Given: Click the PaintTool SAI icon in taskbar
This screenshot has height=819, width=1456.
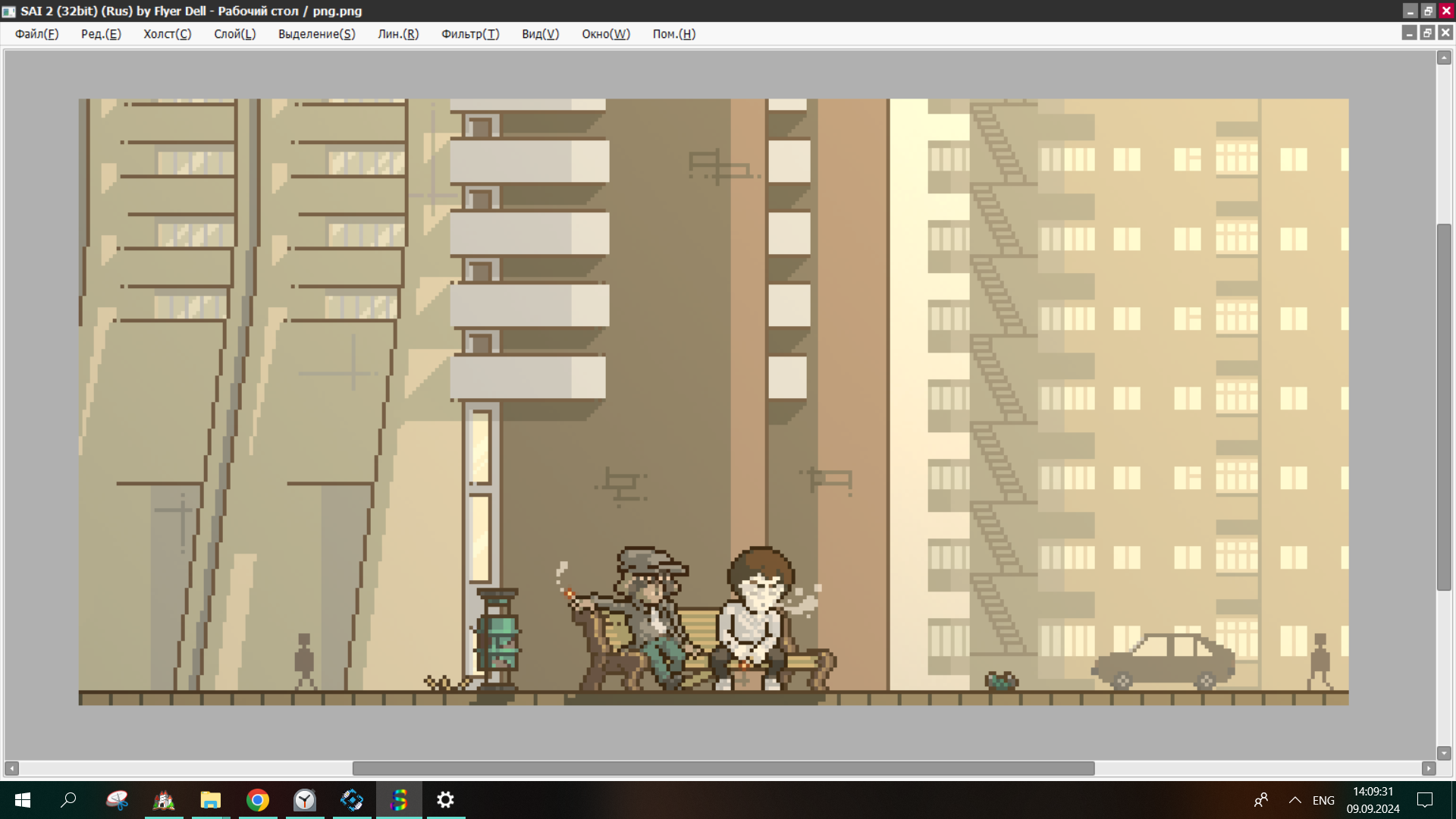Looking at the screenshot, I should tap(399, 800).
